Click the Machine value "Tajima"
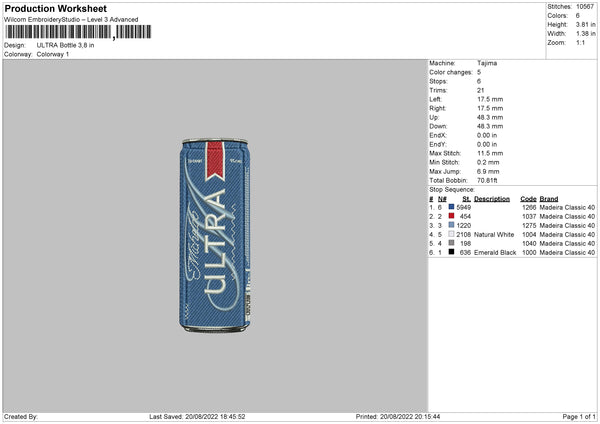 click(487, 63)
